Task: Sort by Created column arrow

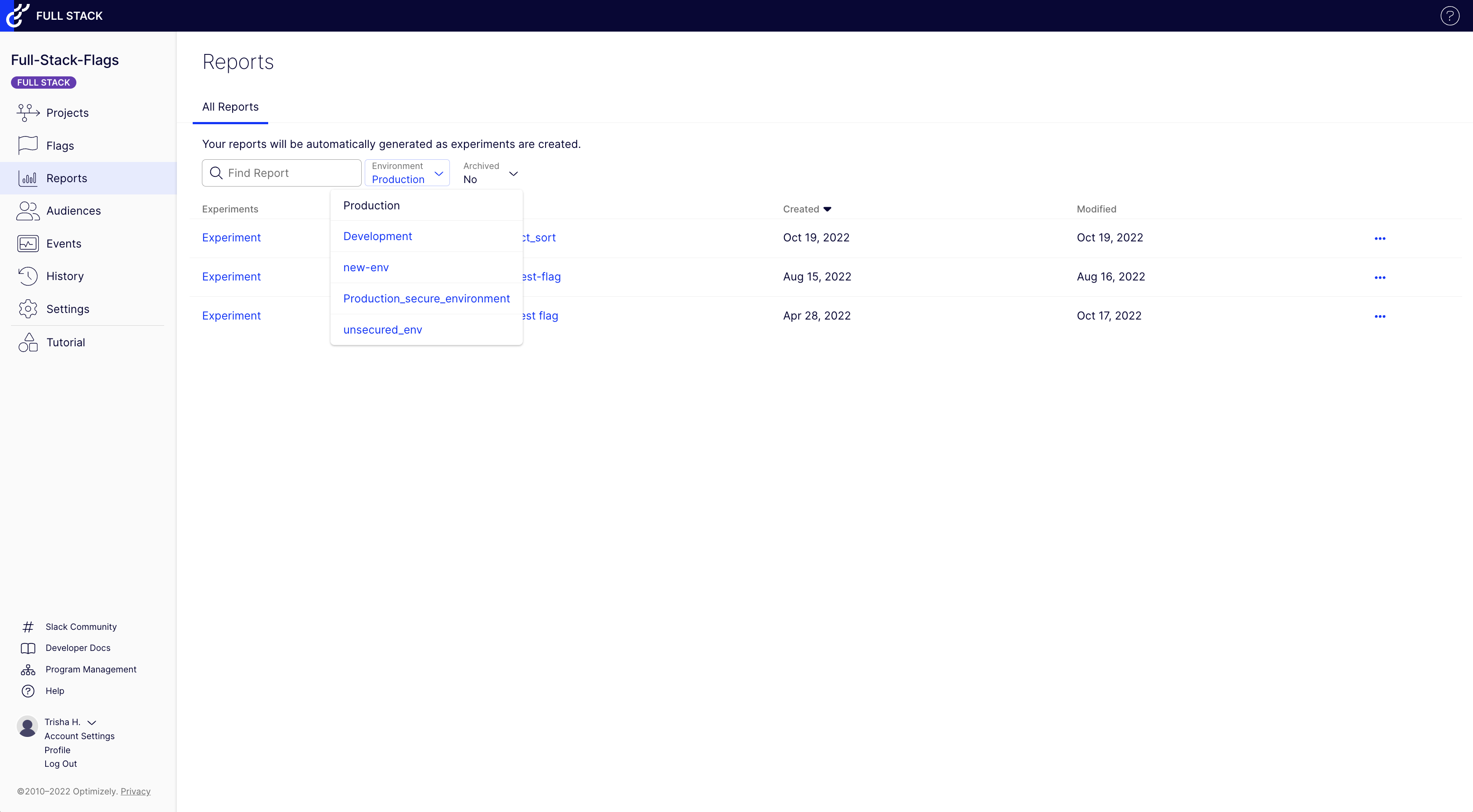Action: click(827, 209)
